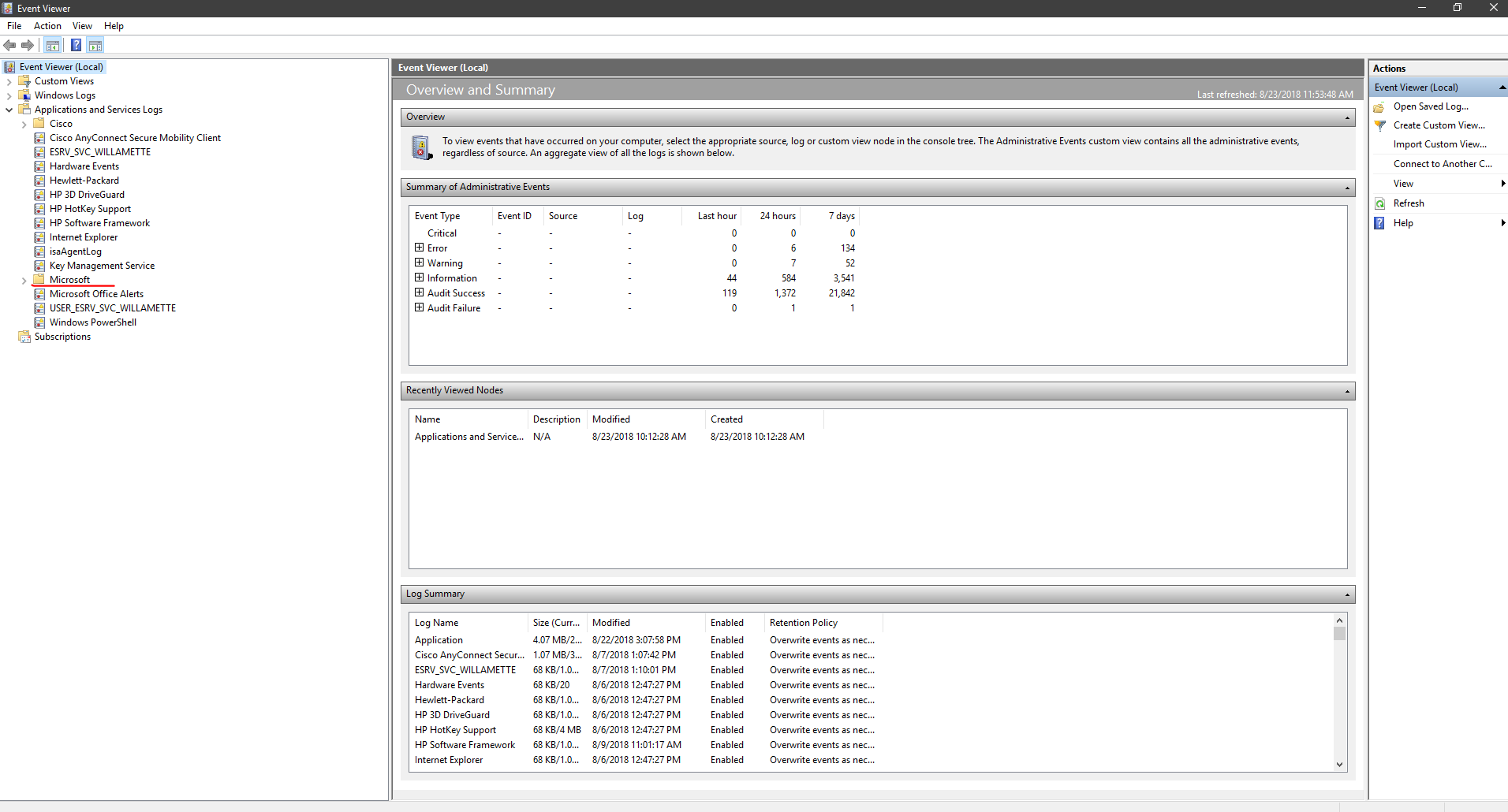This screenshot has width=1508, height=812.
Task: Select the Application row in Log Summary
Action: pyautogui.click(x=645, y=640)
